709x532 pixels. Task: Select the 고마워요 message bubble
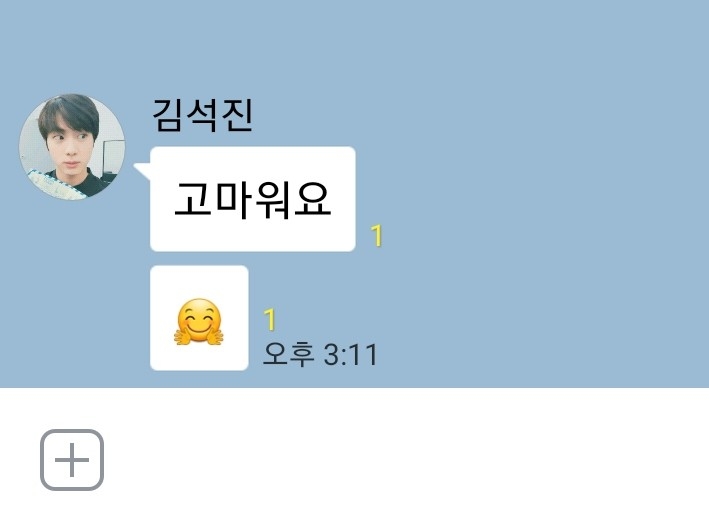[x=252, y=199]
